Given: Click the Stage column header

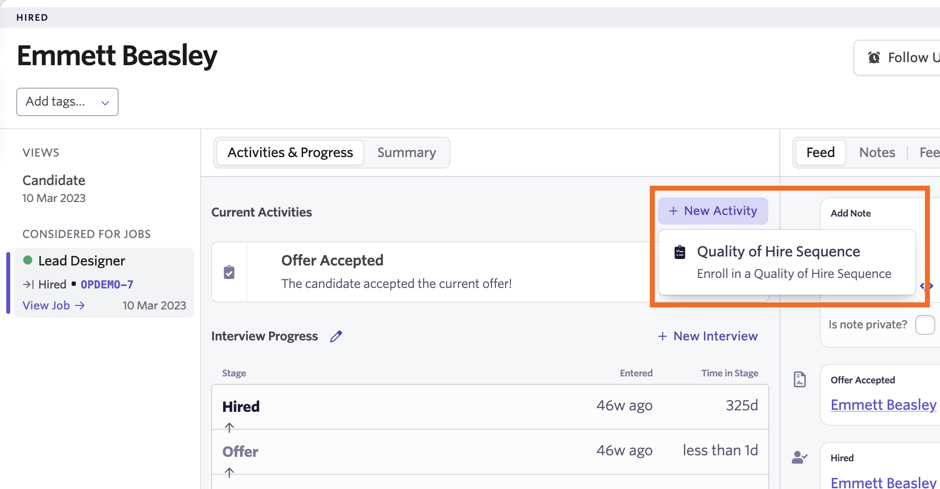Looking at the screenshot, I should tap(234, 373).
